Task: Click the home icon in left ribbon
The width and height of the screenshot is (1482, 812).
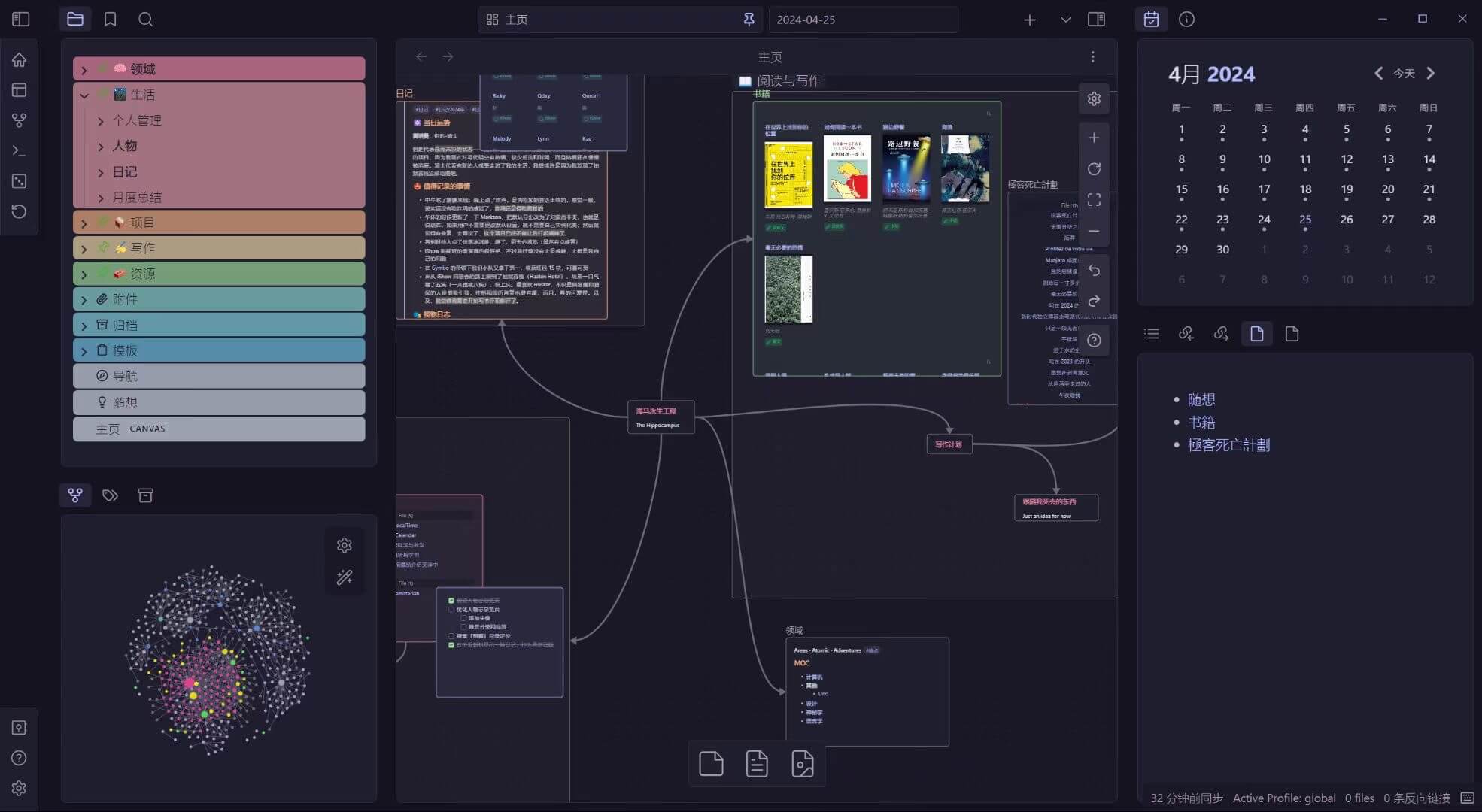Action: pos(20,60)
